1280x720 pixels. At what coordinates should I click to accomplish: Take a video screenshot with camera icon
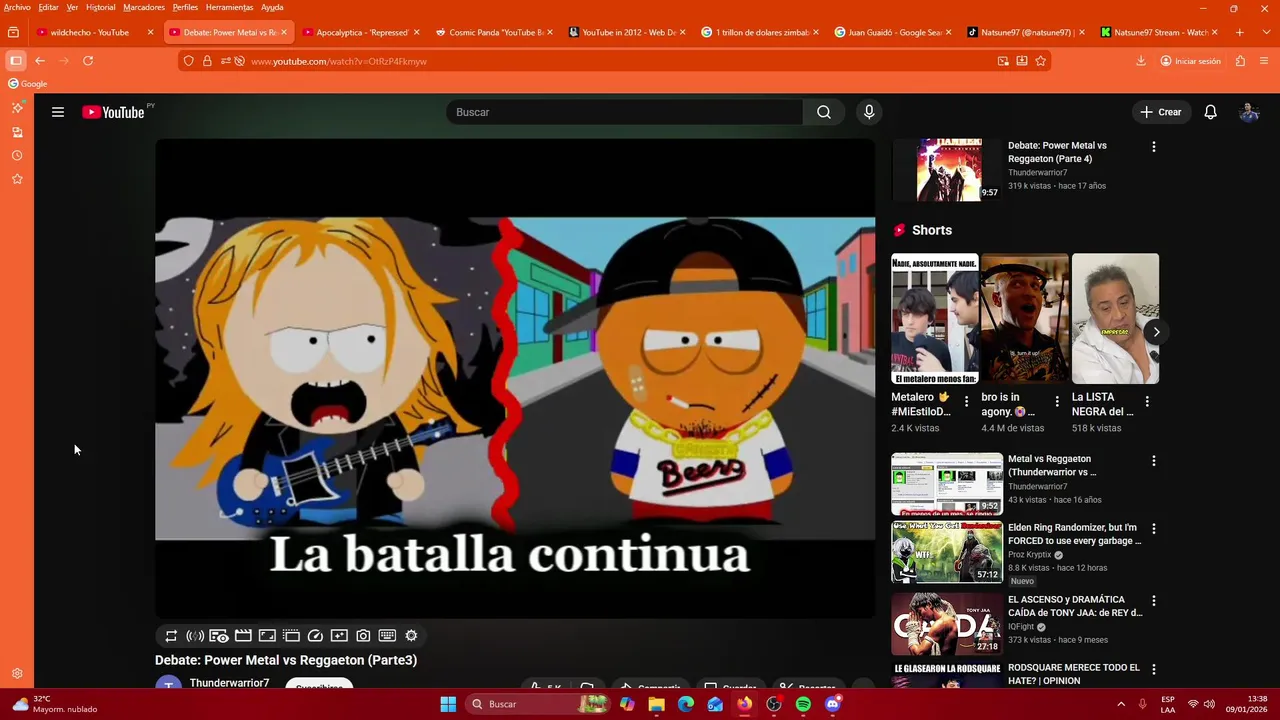[x=363, y=636]
